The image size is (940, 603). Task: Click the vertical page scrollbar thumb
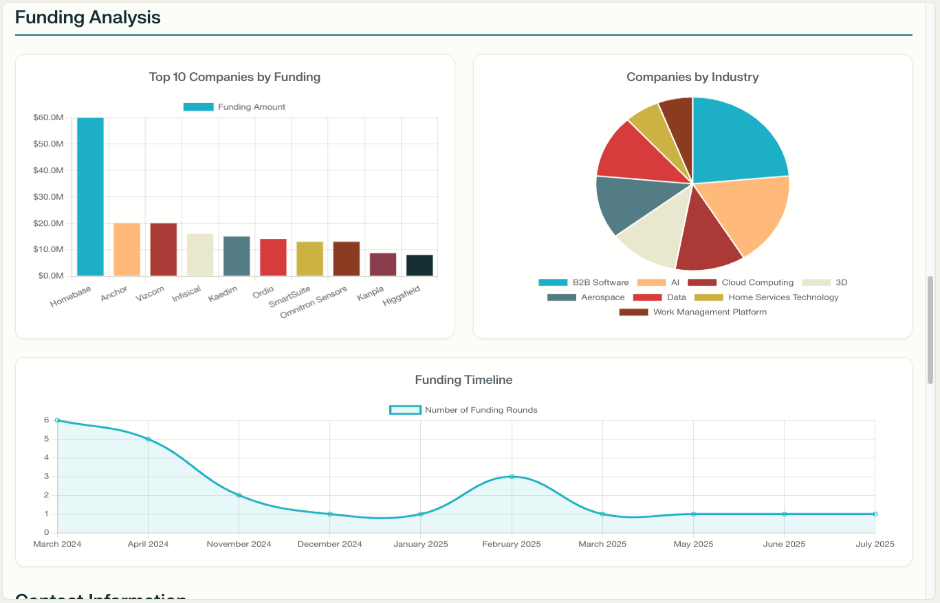pyautogui.click(x=932, y=329)
